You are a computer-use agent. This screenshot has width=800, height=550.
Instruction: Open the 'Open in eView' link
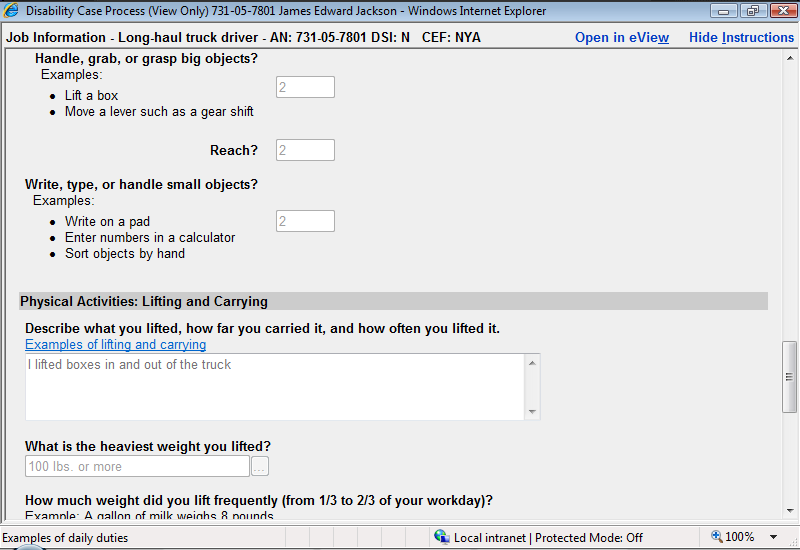click(x=621, y=37)
